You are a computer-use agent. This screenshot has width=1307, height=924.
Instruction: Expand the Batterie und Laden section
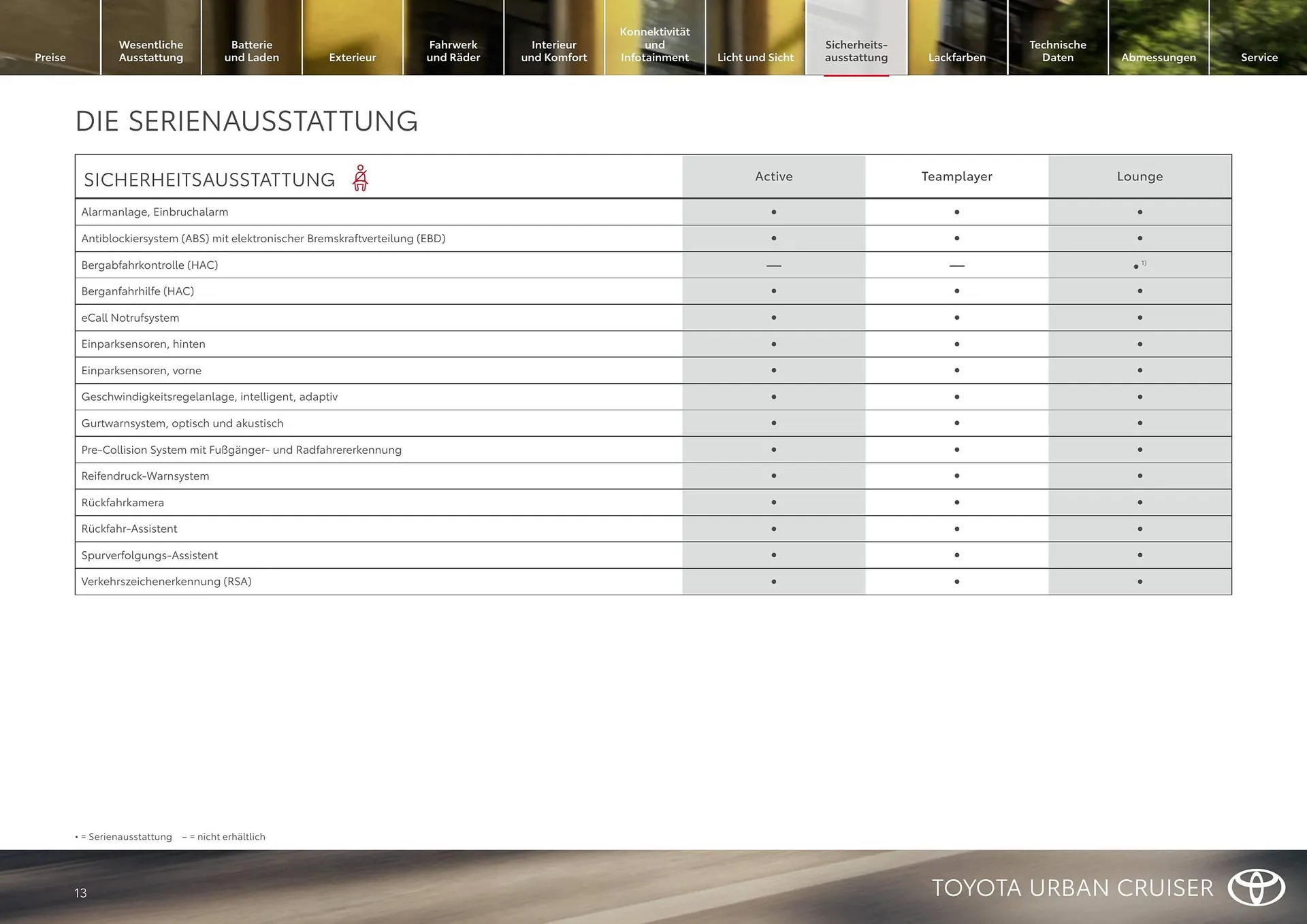(x=251, y=51)
